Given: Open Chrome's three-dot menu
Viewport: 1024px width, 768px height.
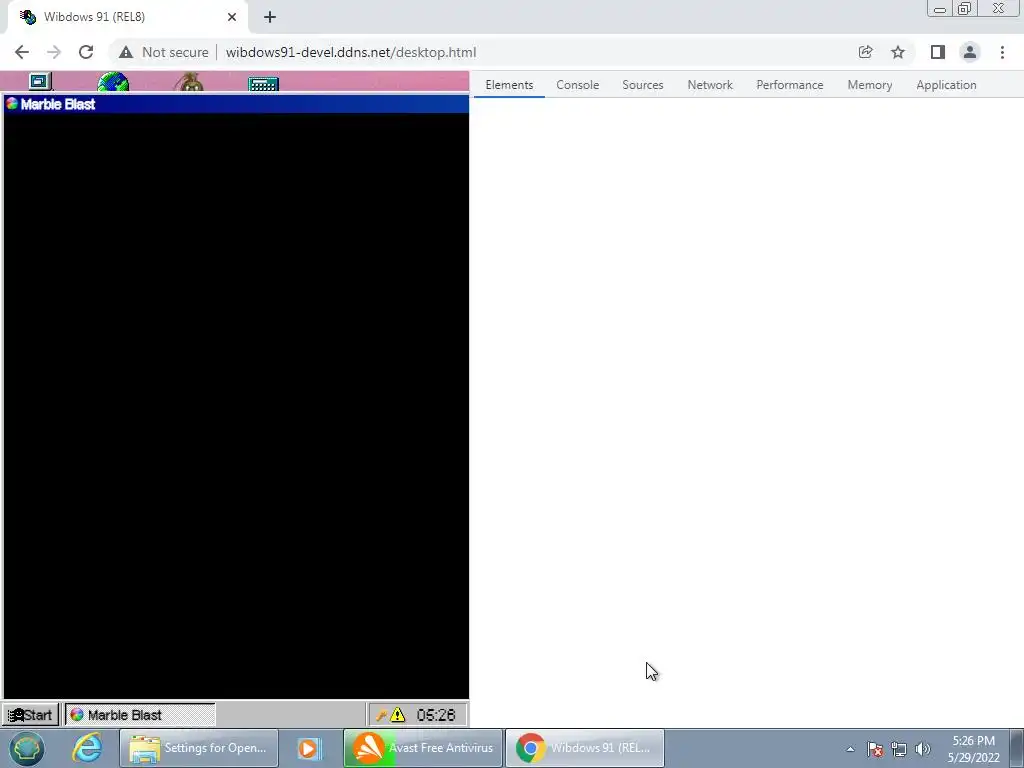Looking at the screenshot, I should pos(1002,52).
